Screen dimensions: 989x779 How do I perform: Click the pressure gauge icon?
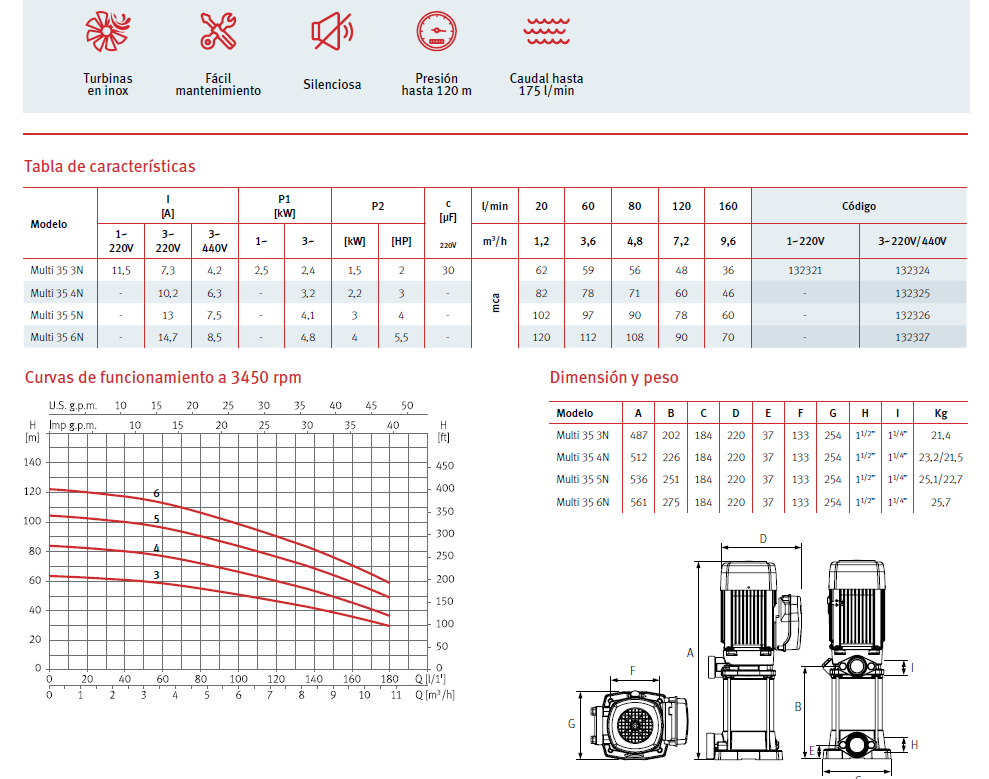[436, 31]
